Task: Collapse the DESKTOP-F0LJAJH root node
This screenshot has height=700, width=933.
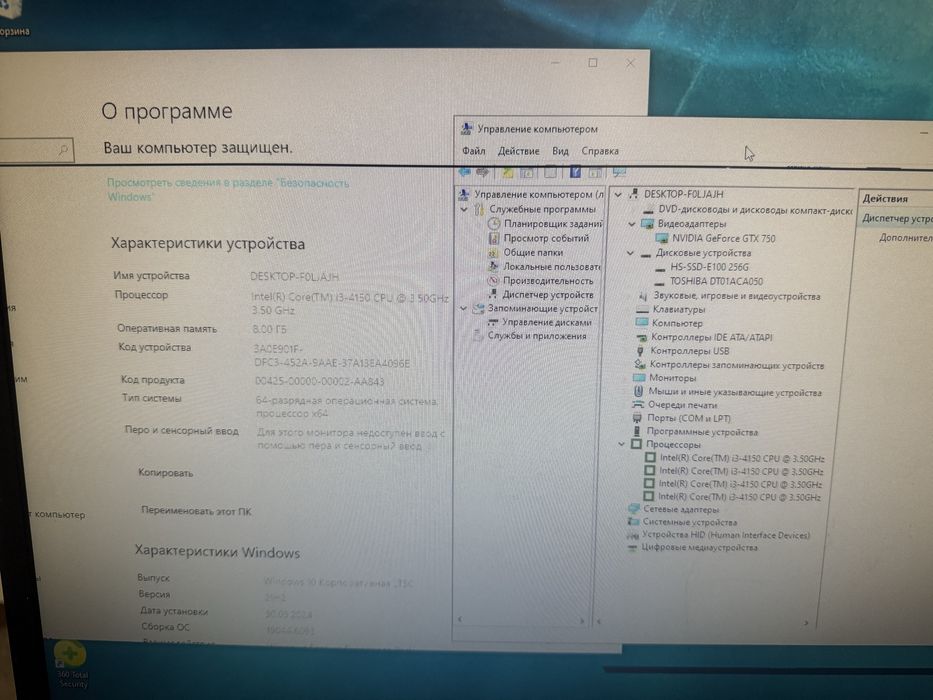Action: (x=619, y=195)
